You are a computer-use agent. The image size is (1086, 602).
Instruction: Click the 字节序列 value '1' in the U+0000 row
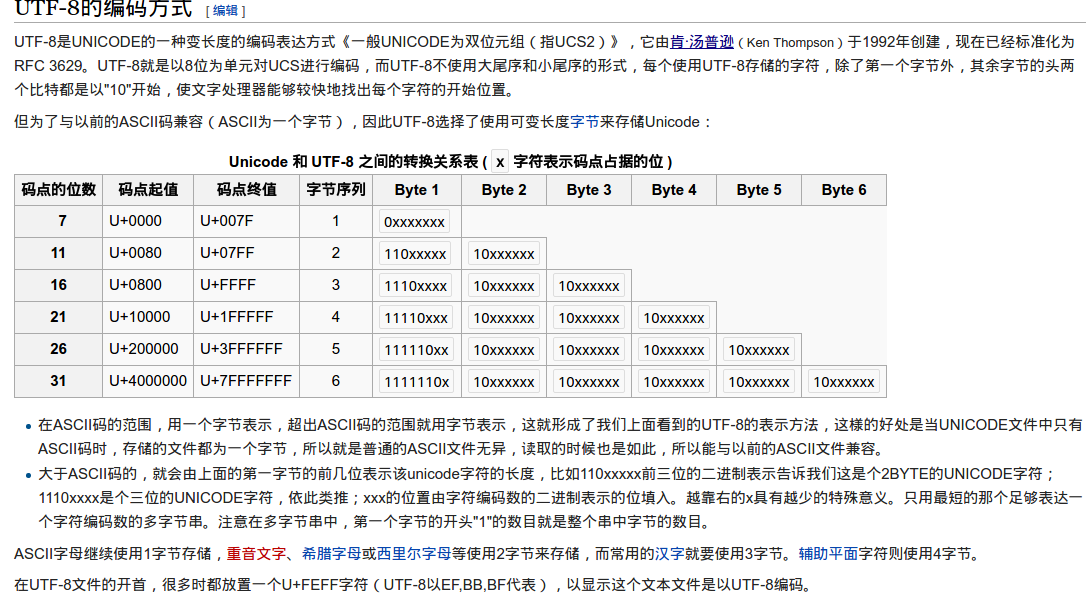pos(336,222)
